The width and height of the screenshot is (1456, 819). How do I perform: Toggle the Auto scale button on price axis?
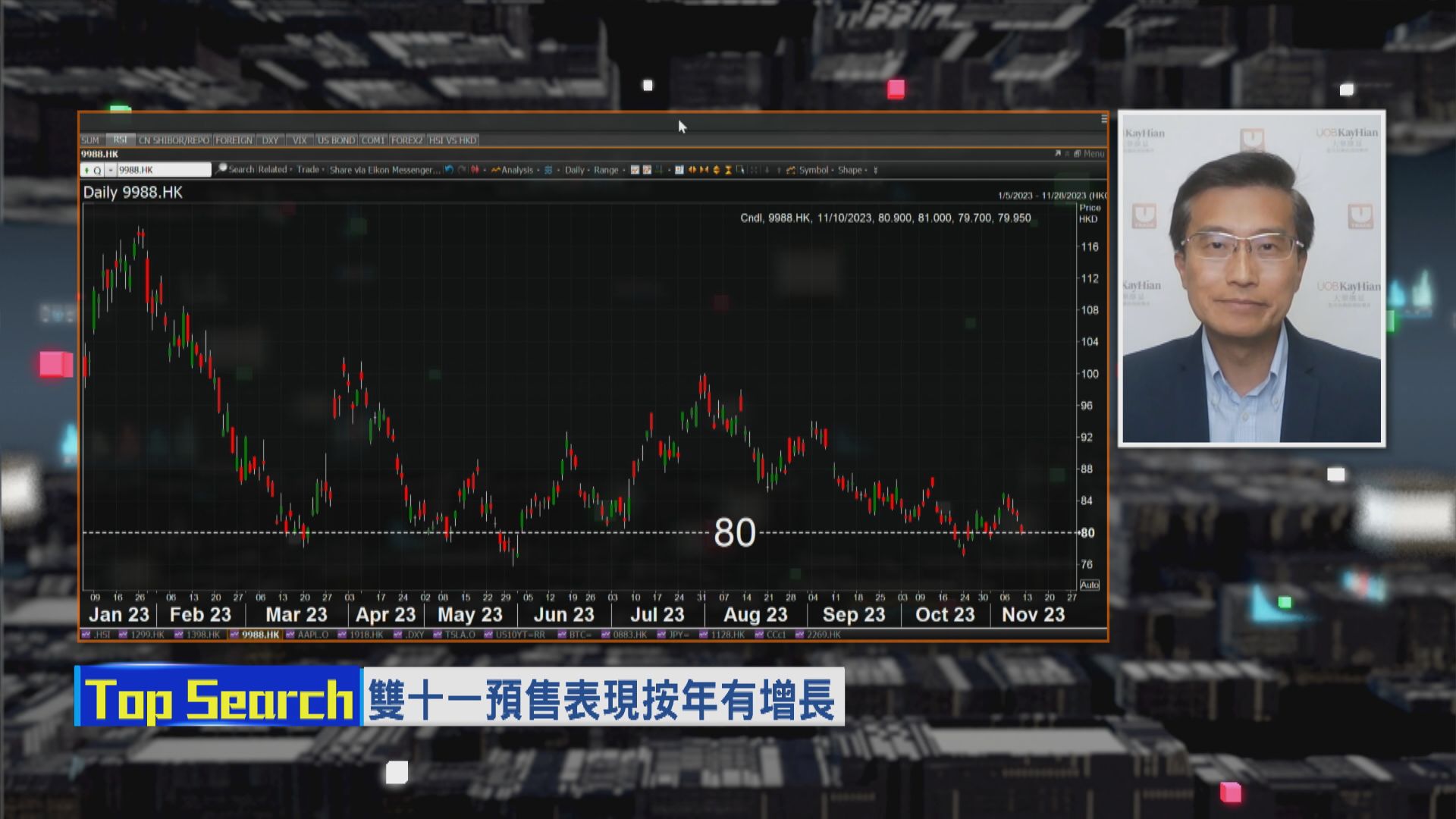(1090, 585)
